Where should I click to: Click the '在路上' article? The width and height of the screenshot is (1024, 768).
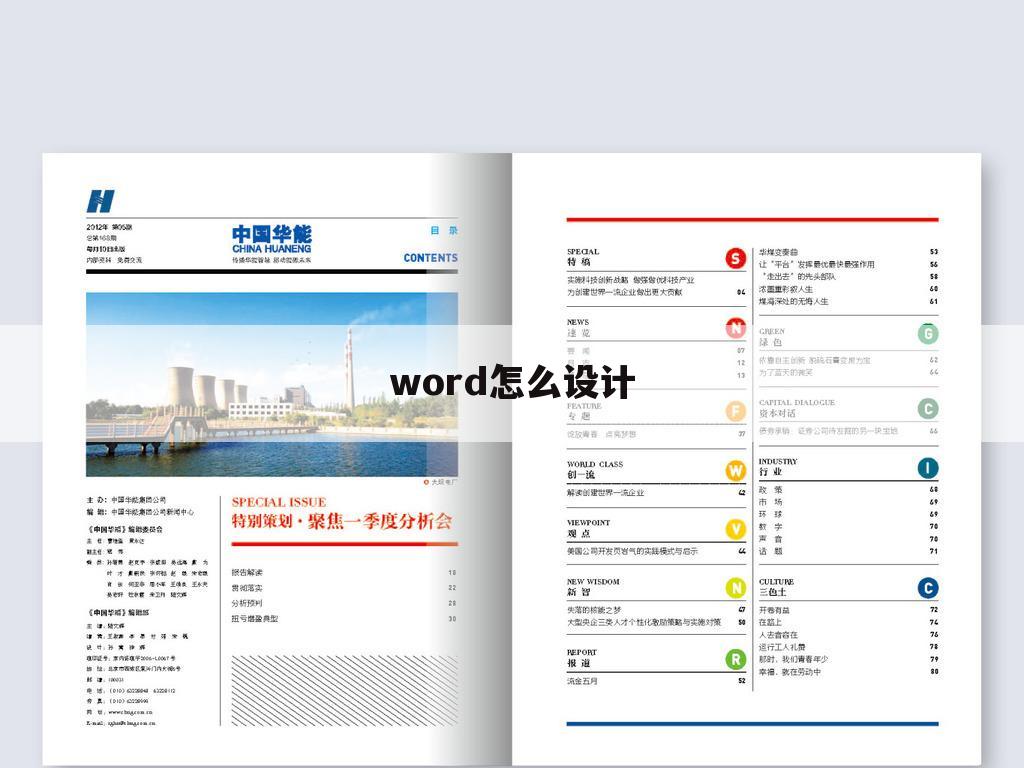[x=770, y=622]
